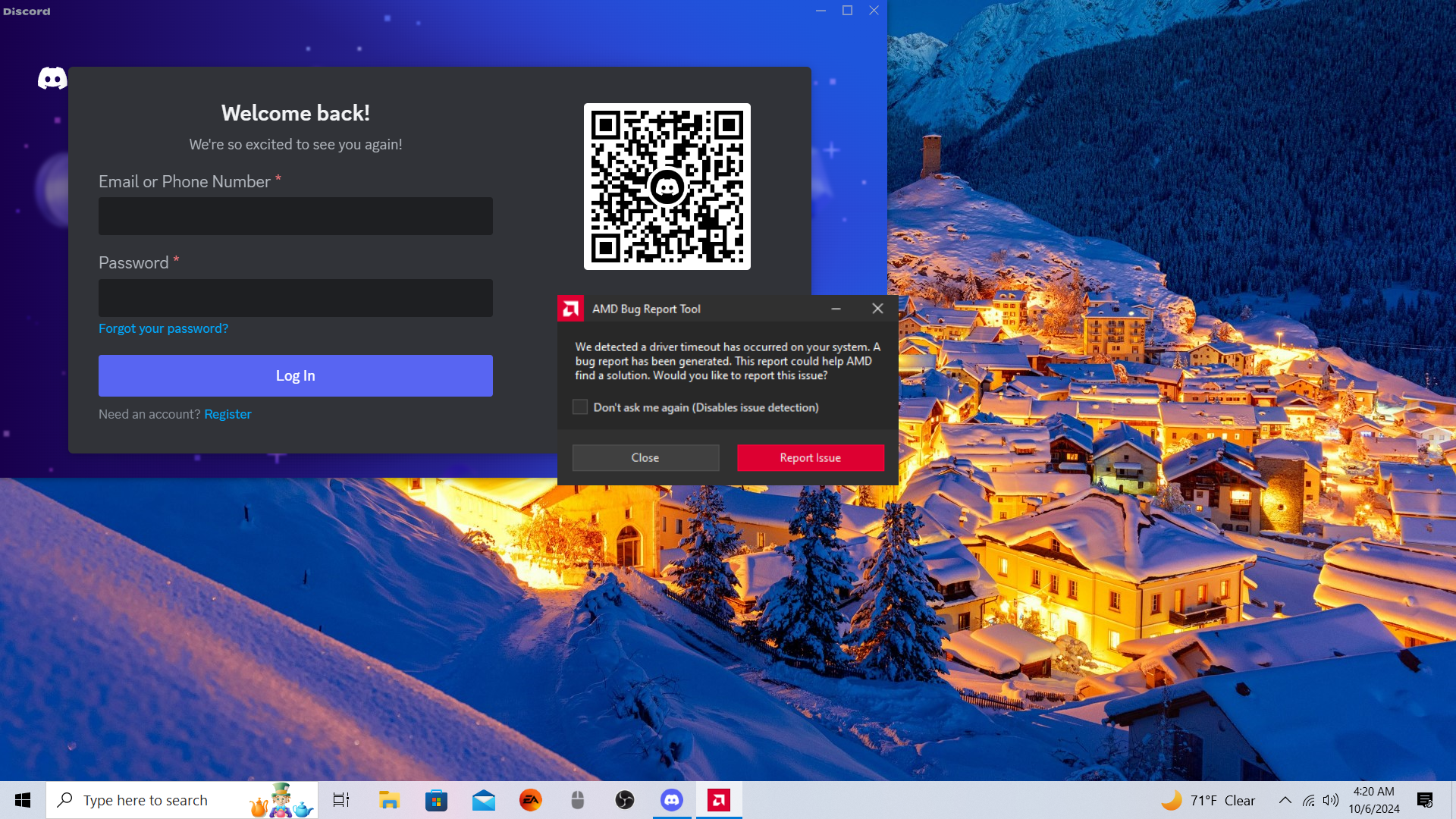The image size is (1456, 819).
Task: Enable Don't ask me again checkbox
Action: point(580,407)
